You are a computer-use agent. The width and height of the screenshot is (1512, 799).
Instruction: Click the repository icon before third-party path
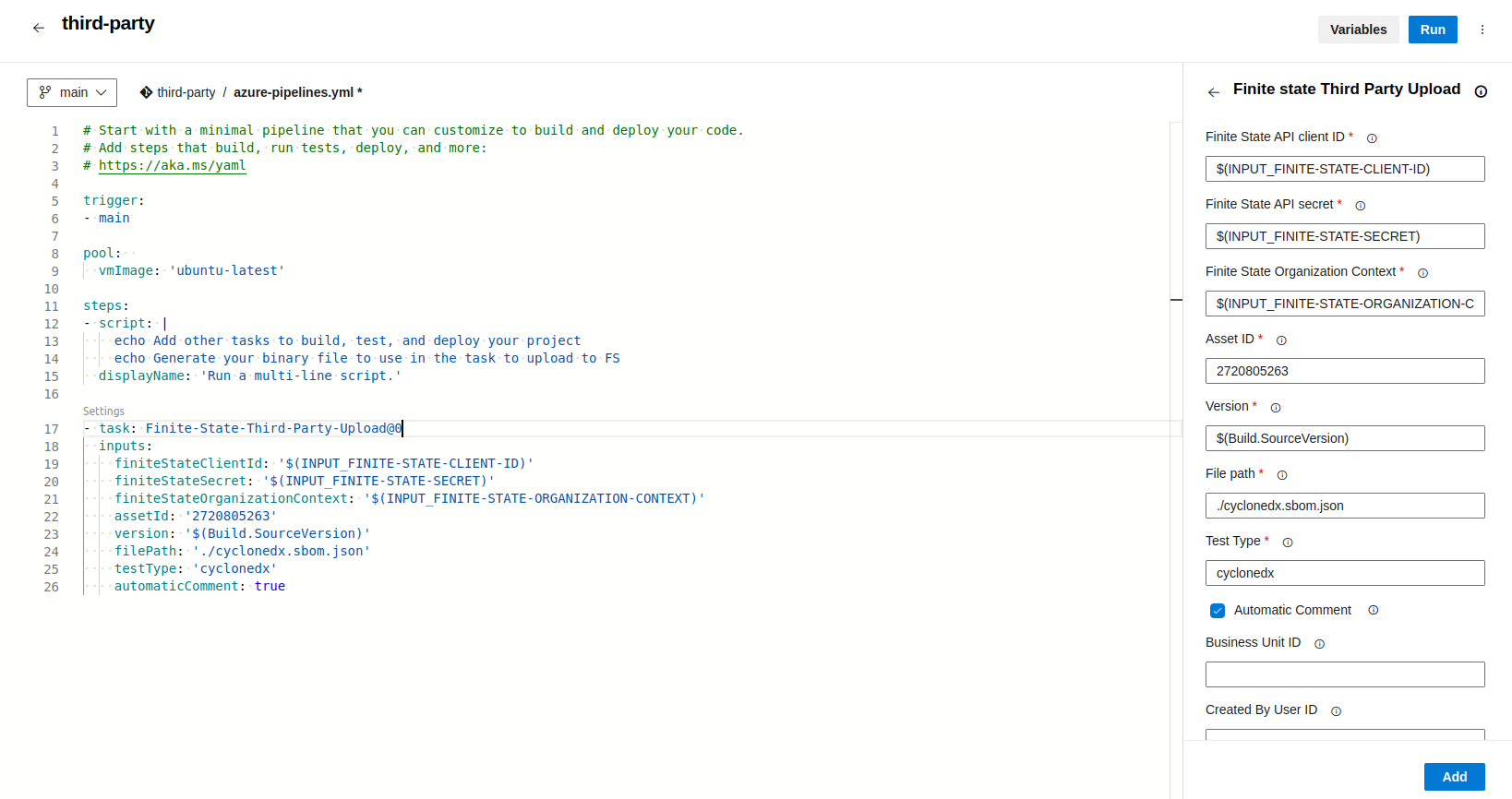(x=146, y=92)
